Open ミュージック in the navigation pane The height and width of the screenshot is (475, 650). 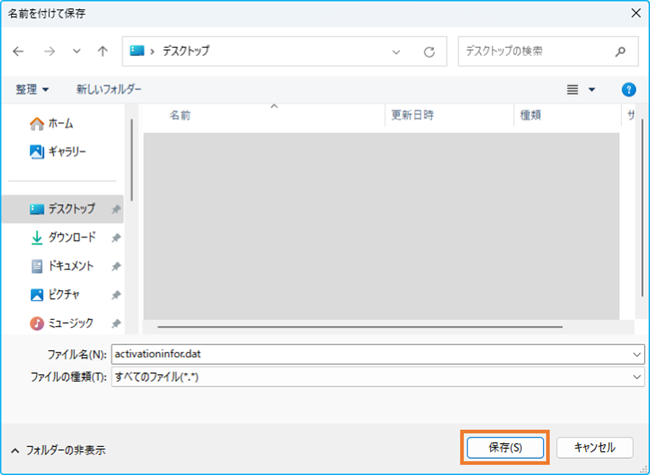62,323
